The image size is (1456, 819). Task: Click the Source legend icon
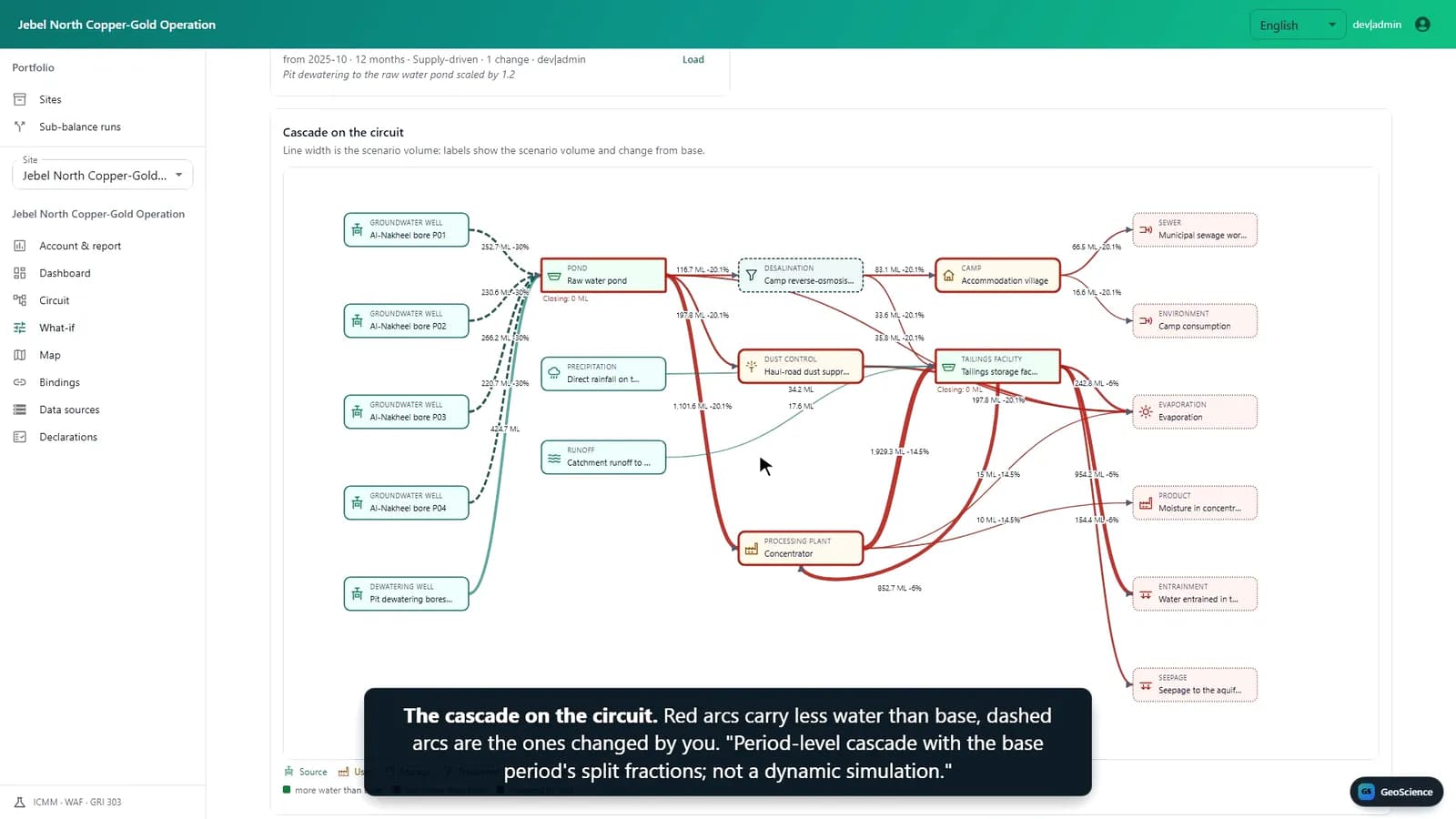[289, 772]
